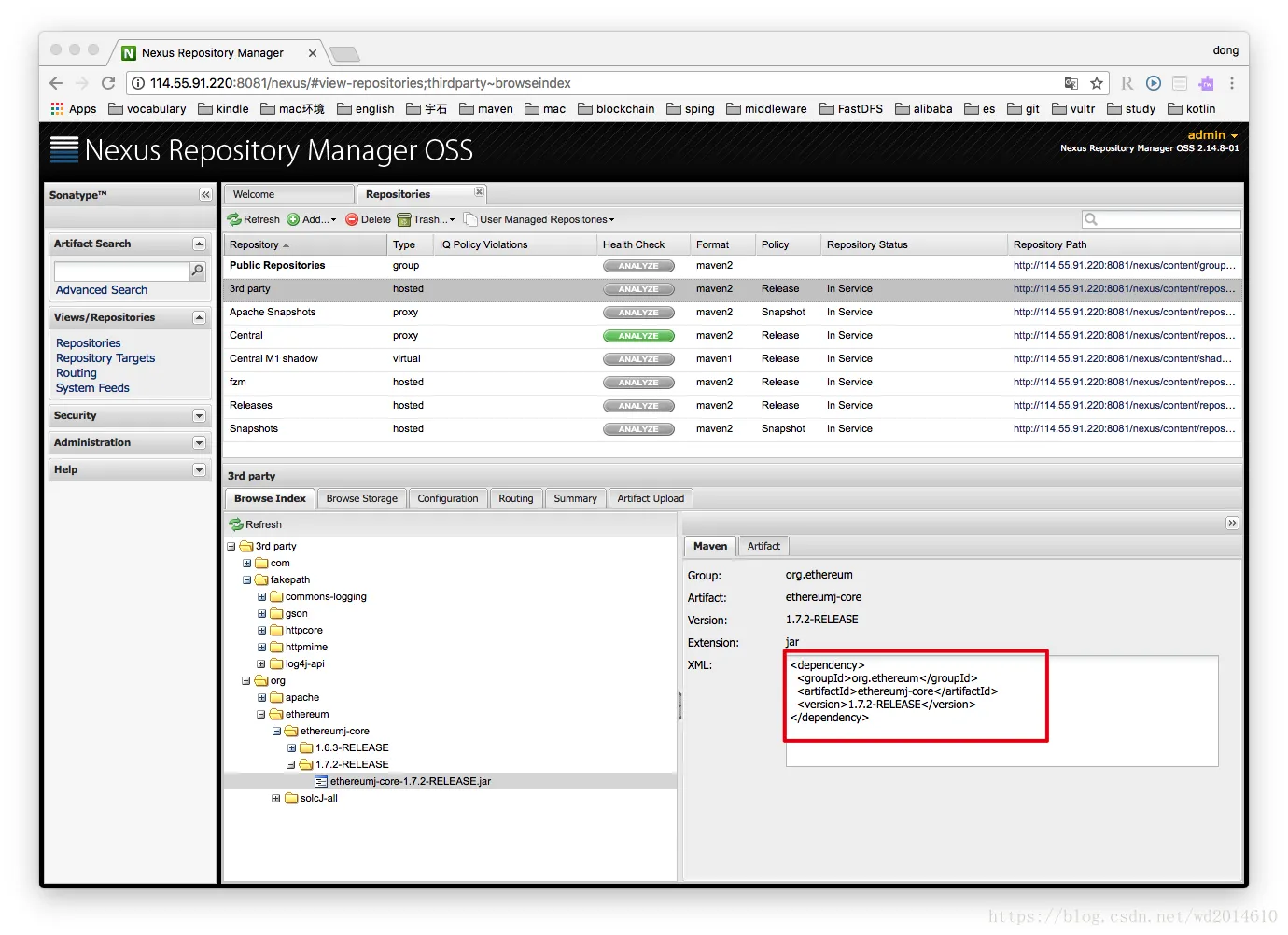Open the Routing sidebar link

tap(77, 373)
